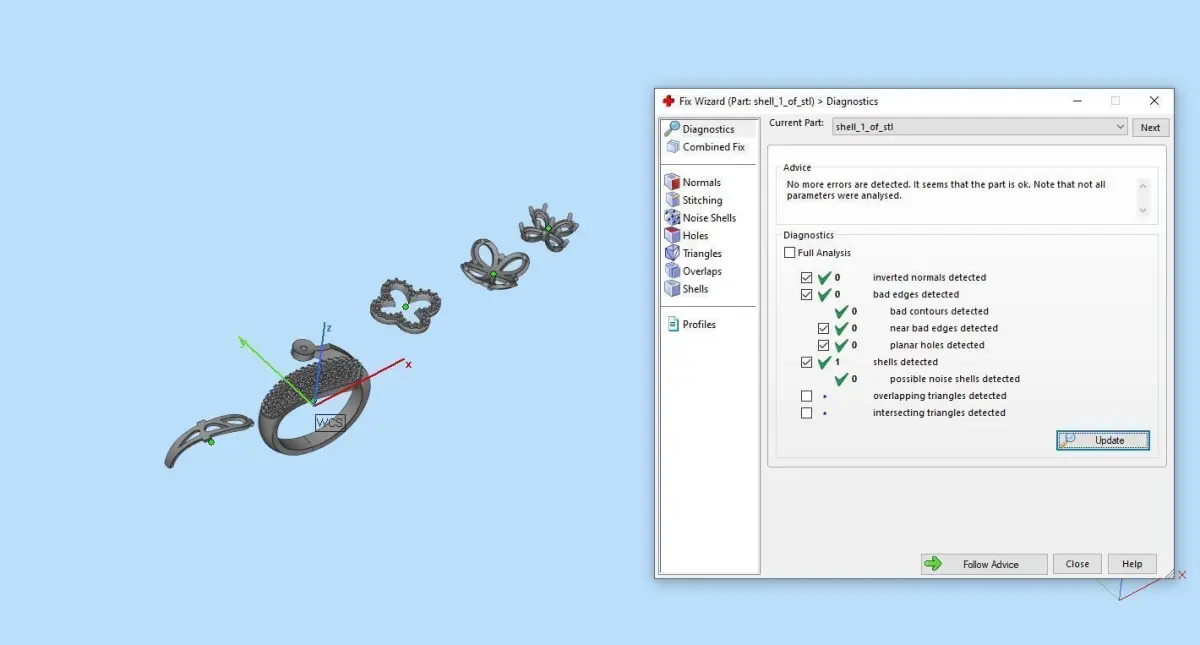
Task: Maximize the Fix Wizard window
Action: click(x=1115, y=101)
